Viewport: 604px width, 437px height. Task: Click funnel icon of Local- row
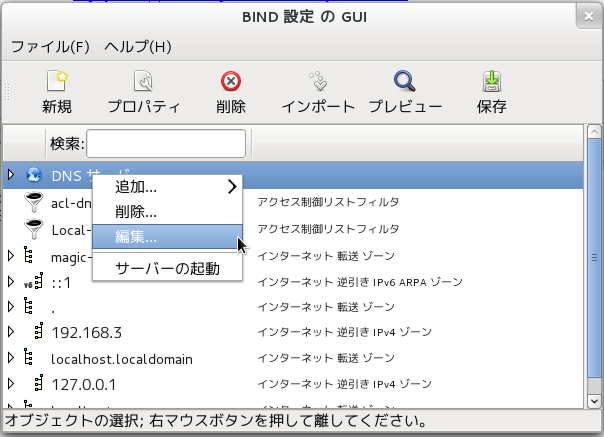[x=34, y=229]
